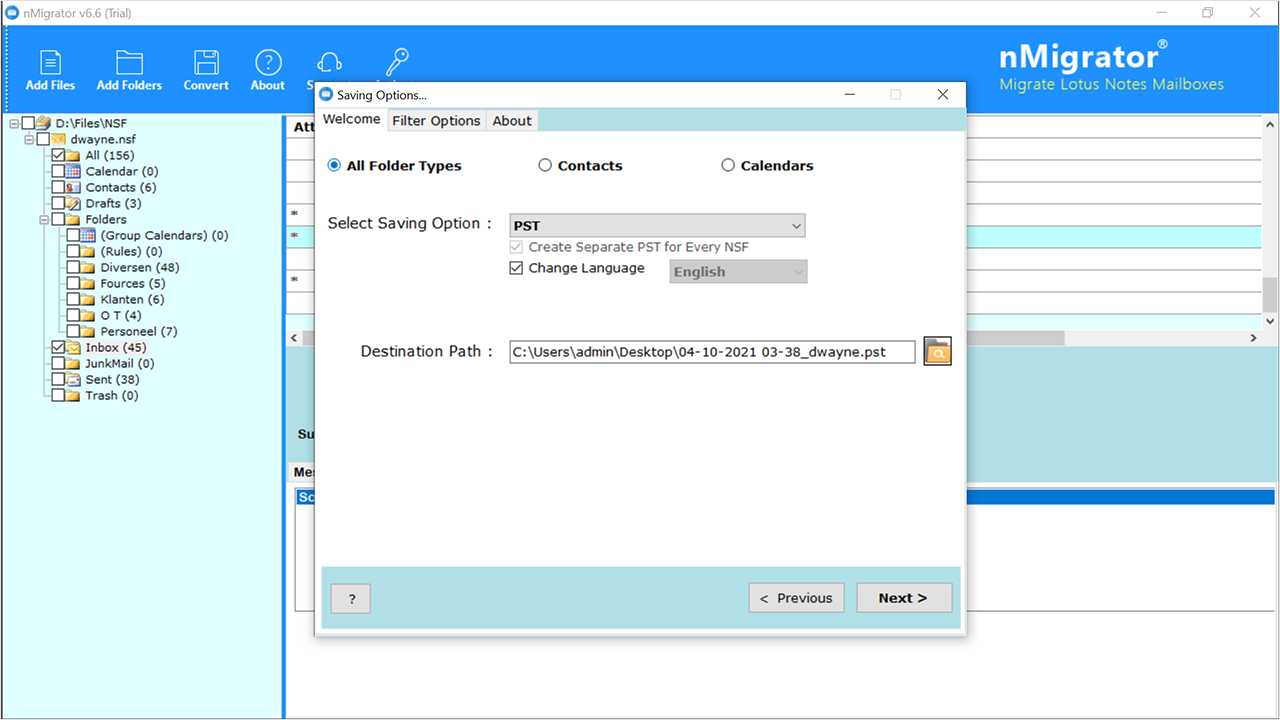Click the horizontal scrollbar right arrow
The height and width of the screenshot is (720, 1280).
point(1253,338)
